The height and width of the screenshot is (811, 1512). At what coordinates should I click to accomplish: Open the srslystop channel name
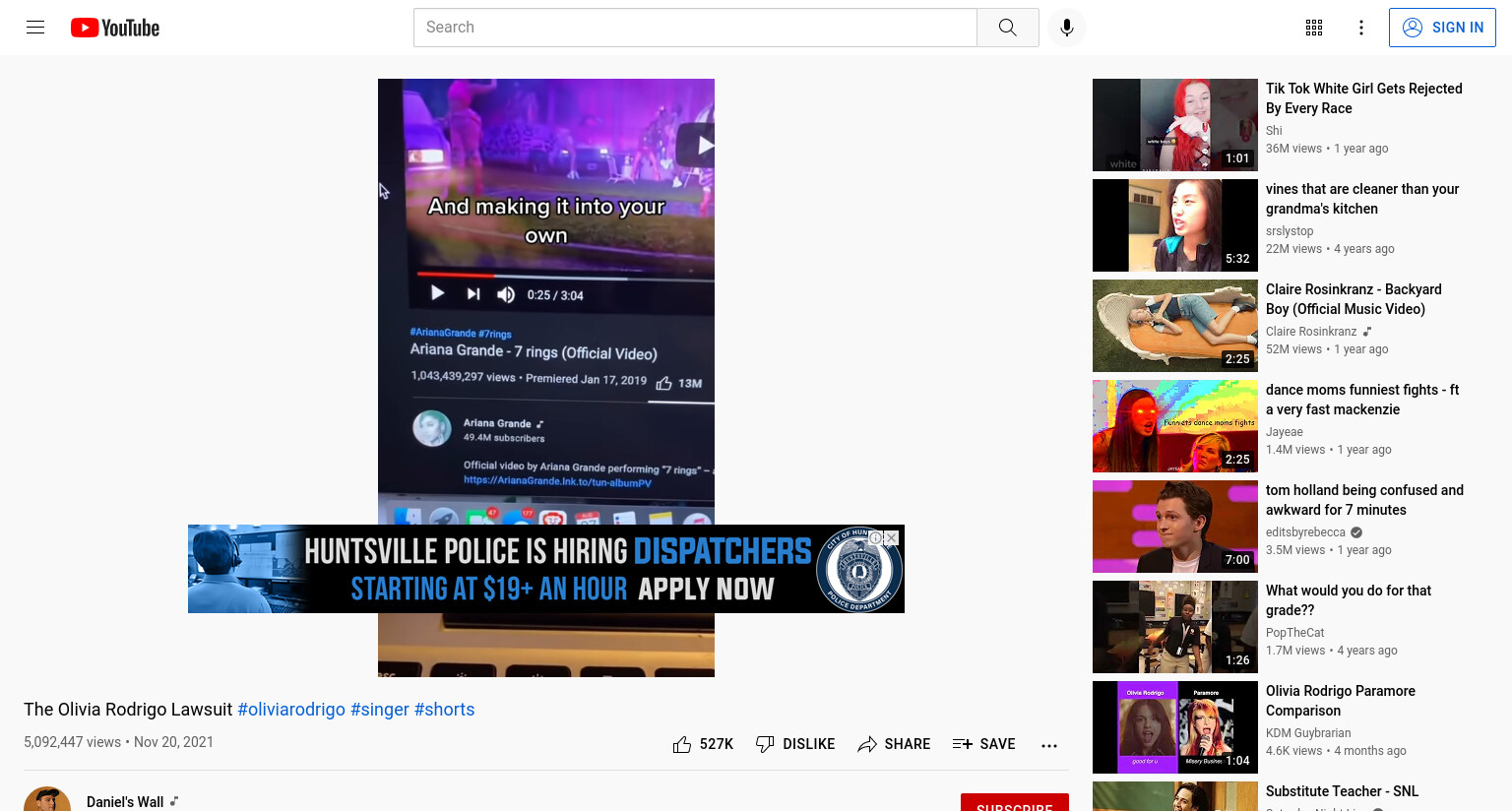pos(1290,231)
